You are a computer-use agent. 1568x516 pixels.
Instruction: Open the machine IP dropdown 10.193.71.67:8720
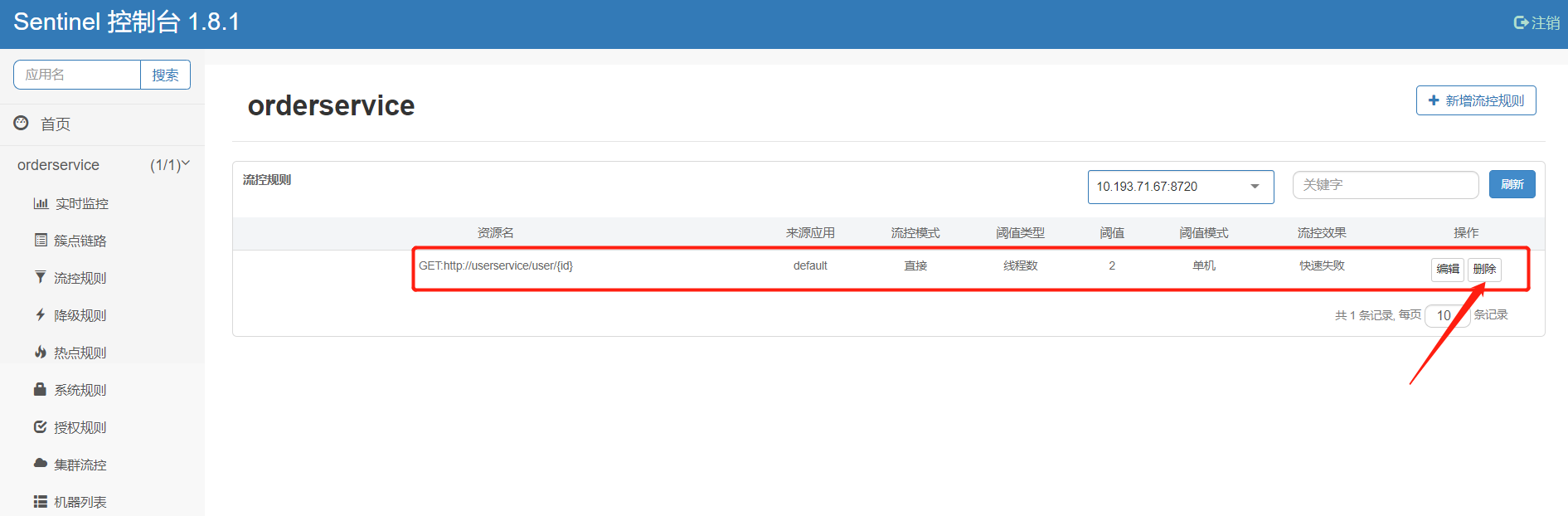pyautogui.click(x=1181, y=187)
